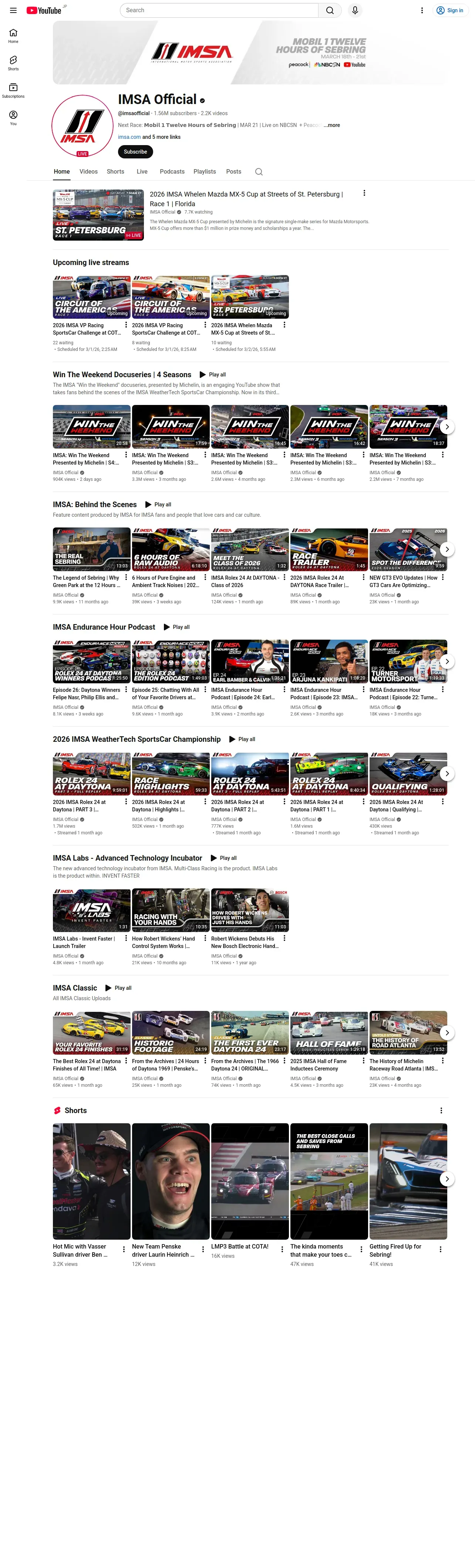
Task: Open the Shorts section options menu
Action: [441, 1110]
